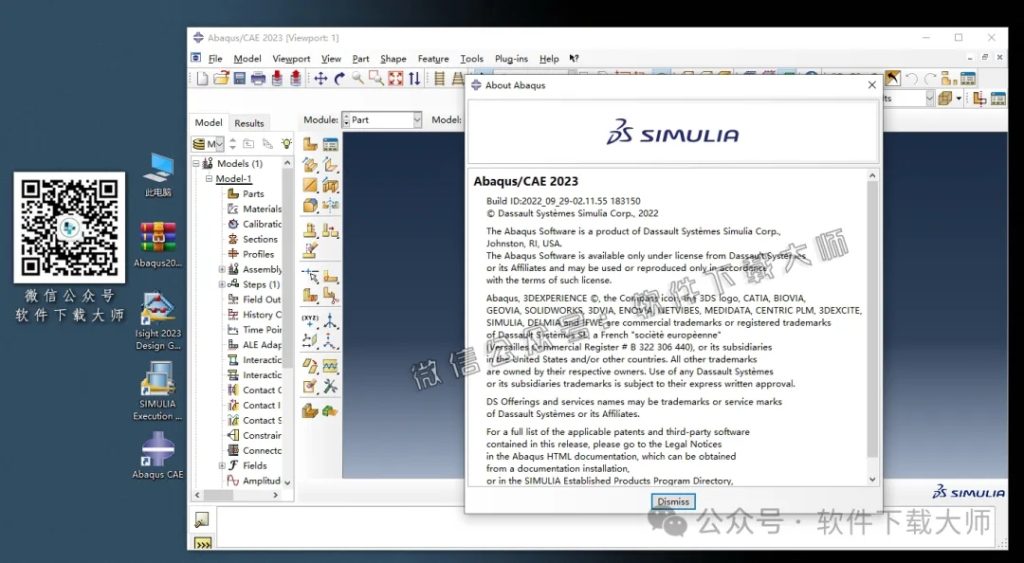Viewport: 1024px width, 563px height.
Task: Click the command prompt input area
Action: pos(605,526)
